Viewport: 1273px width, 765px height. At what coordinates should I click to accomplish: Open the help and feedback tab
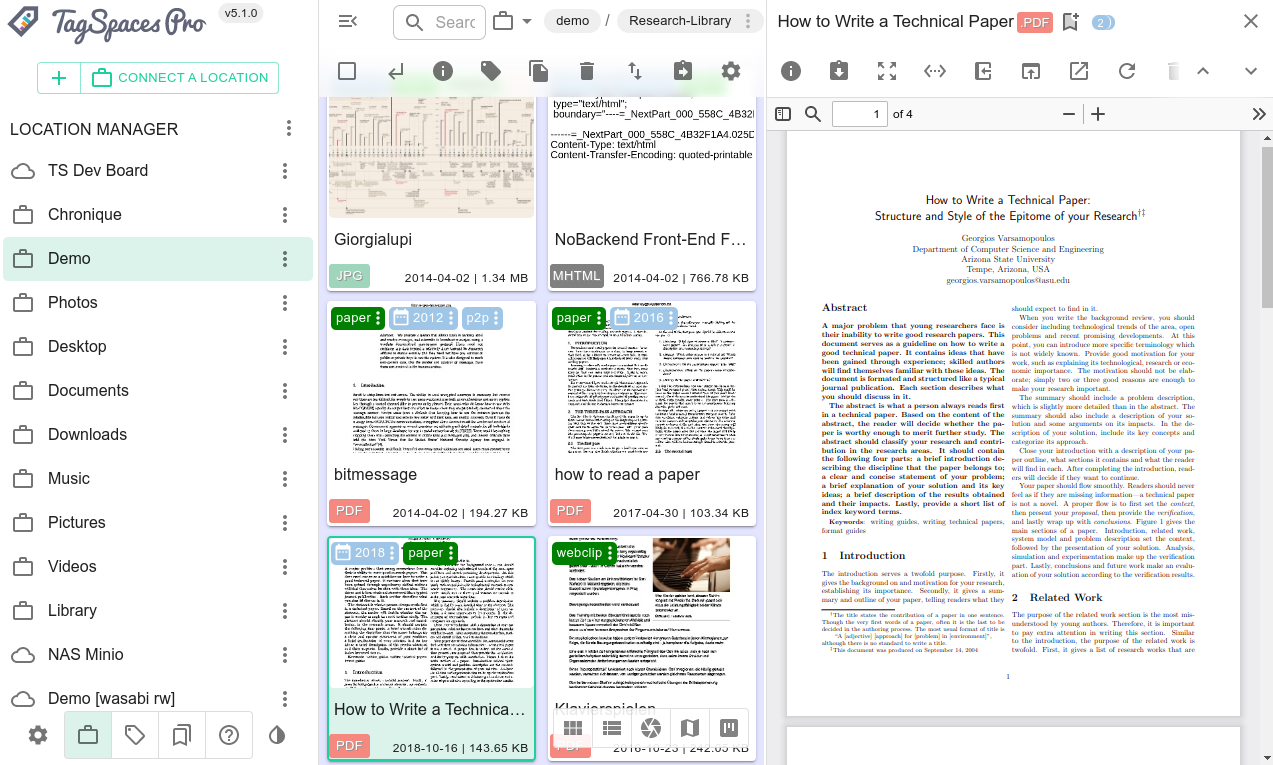229,735
